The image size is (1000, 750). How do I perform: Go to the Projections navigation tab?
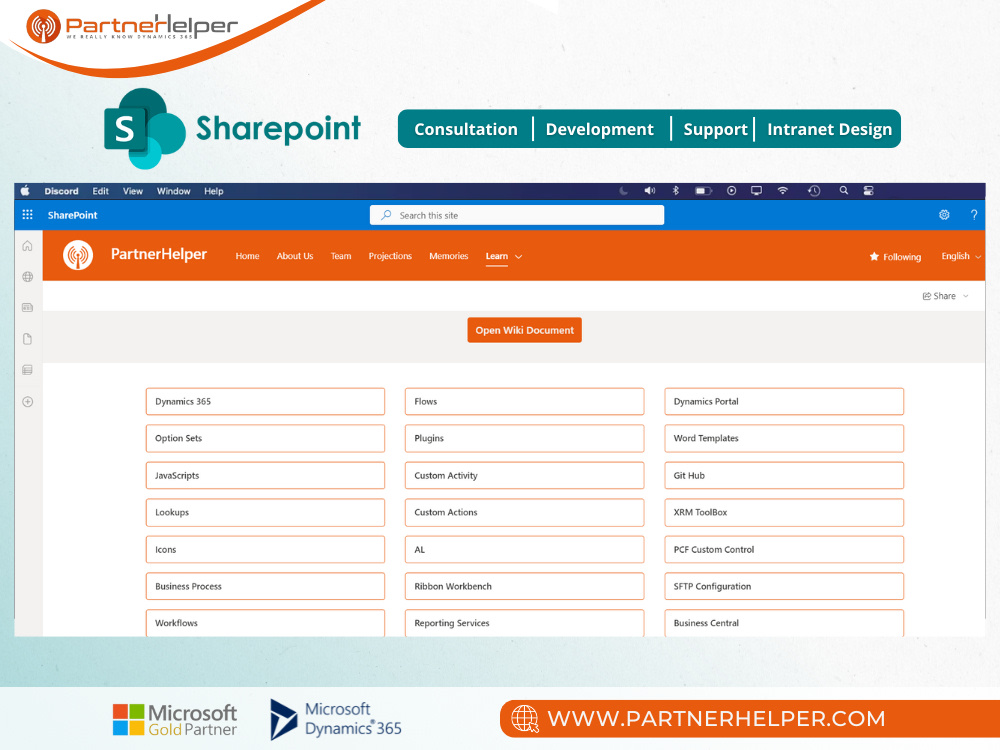coord(390,256)
